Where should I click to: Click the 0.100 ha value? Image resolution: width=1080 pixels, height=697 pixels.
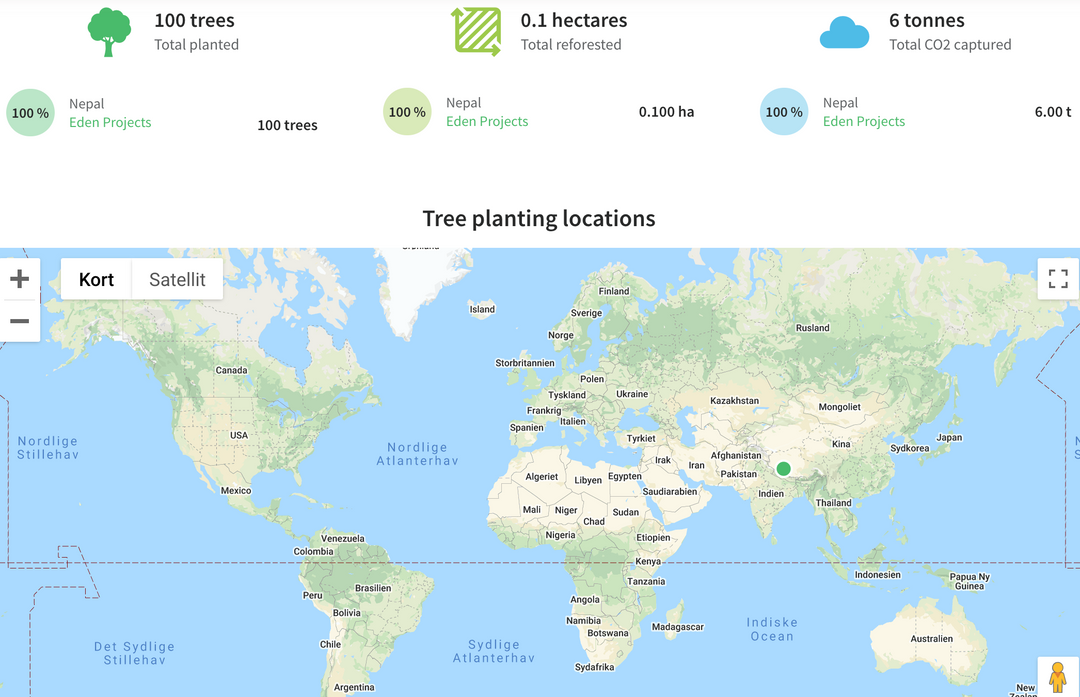pyautogui.click(x=666, y=111)
